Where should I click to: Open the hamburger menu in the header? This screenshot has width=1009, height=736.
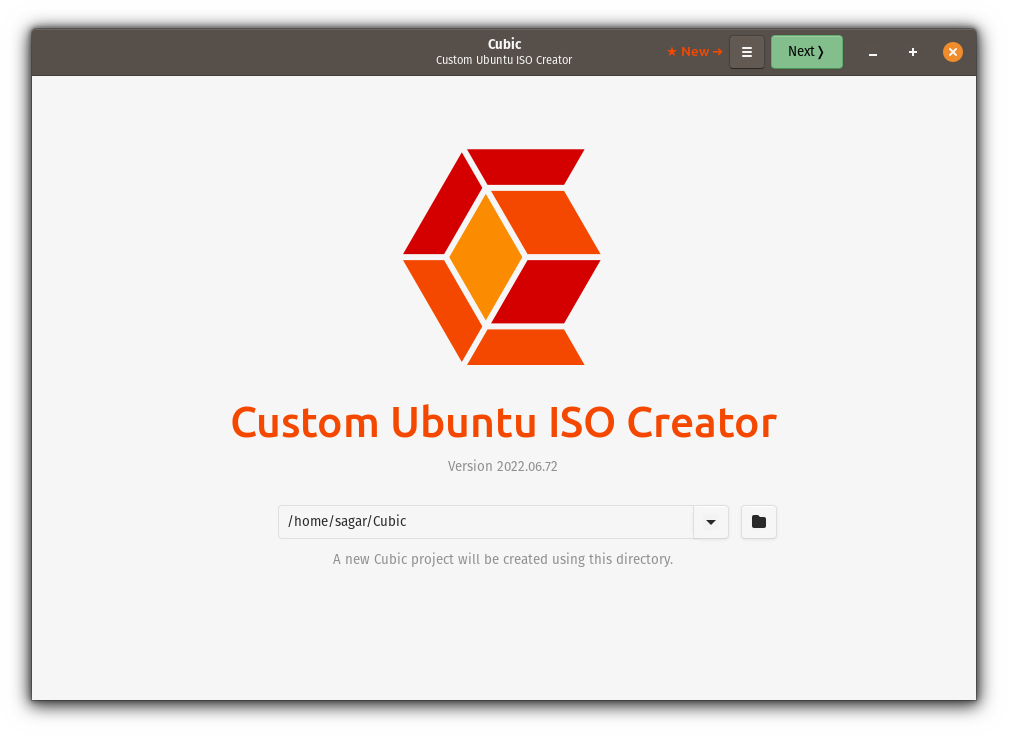point(746,51)
